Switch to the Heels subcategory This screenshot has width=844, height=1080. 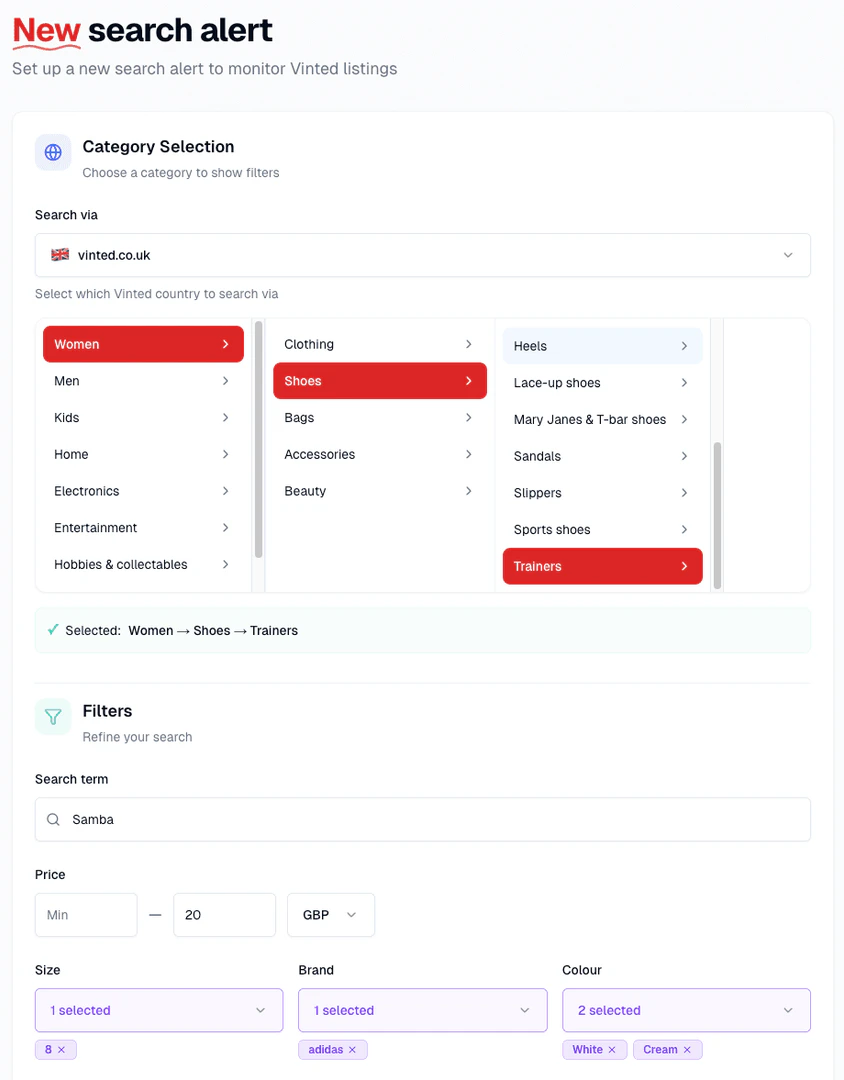(602, 345)
